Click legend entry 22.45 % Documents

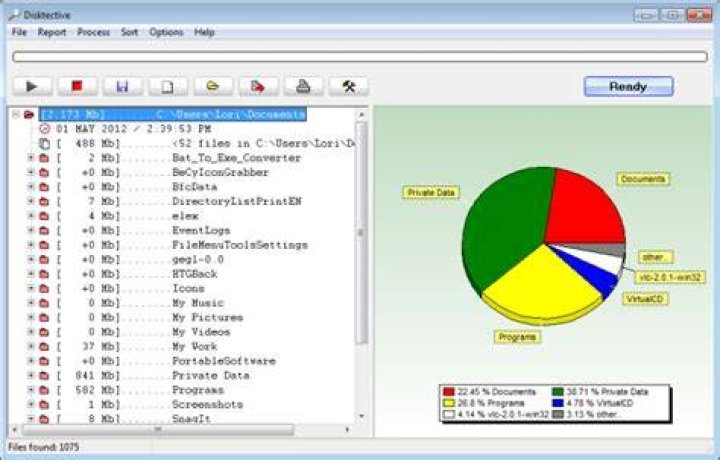click(x=490, y=392)
